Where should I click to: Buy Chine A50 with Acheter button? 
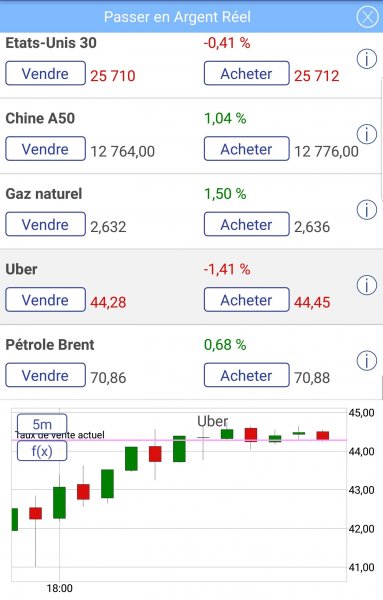pos(246,148)
